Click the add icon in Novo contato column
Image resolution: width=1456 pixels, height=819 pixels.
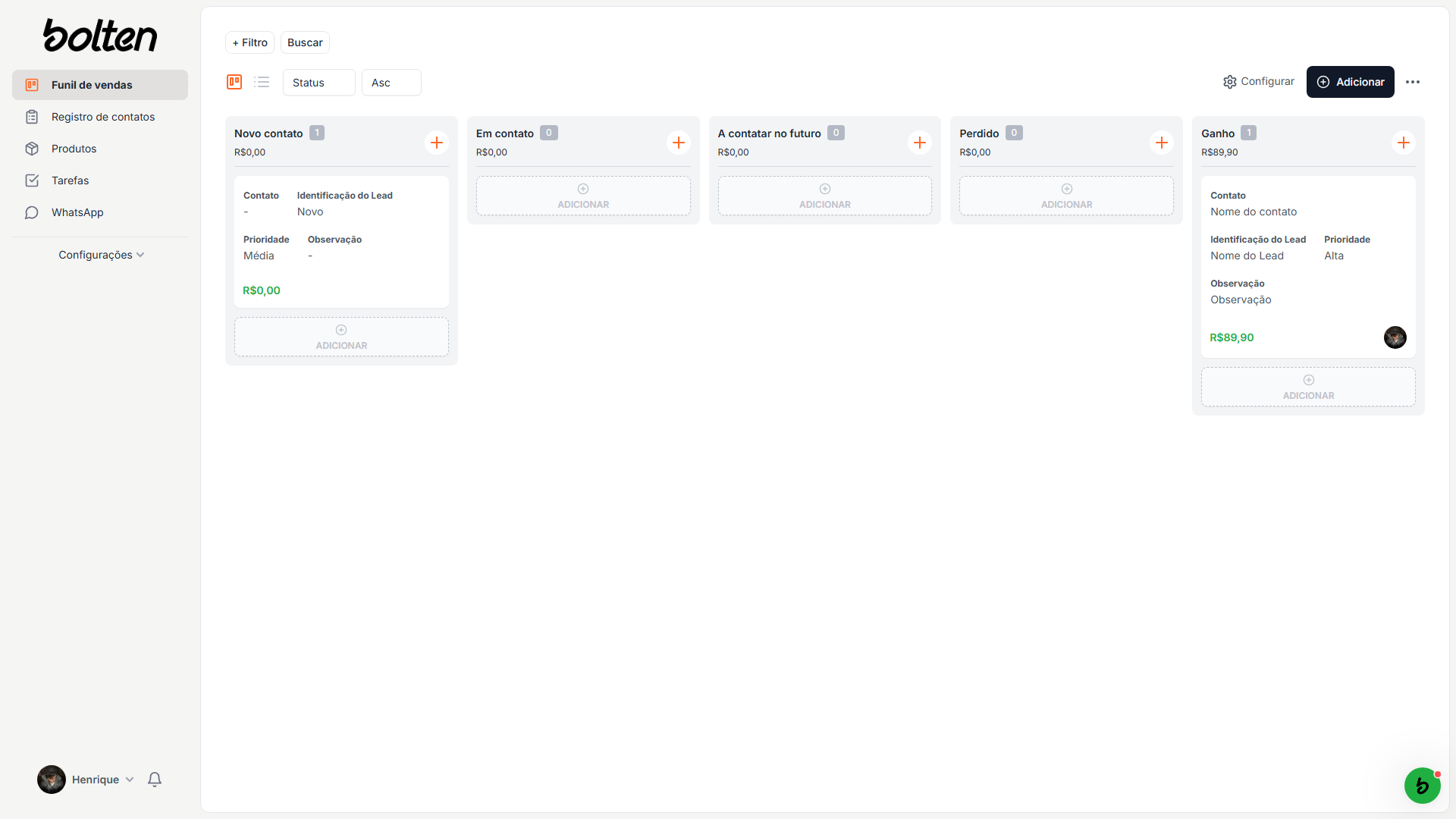(x=437, y=142)
